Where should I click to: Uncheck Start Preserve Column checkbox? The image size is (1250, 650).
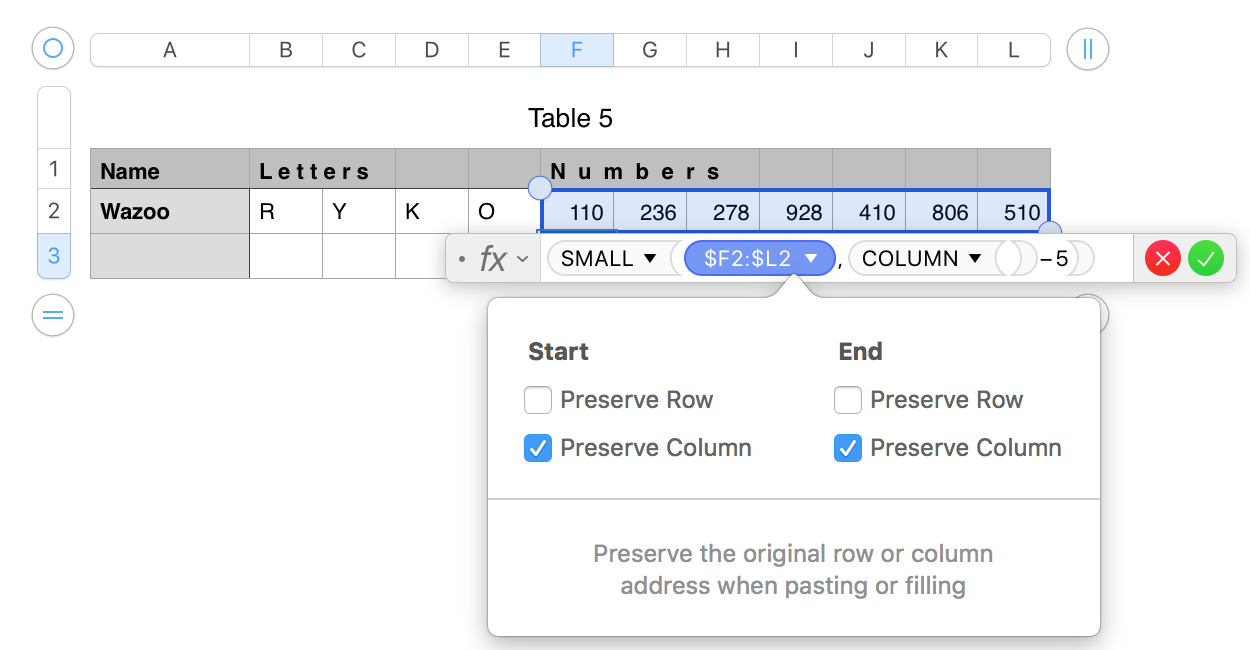tap(538, 449)
